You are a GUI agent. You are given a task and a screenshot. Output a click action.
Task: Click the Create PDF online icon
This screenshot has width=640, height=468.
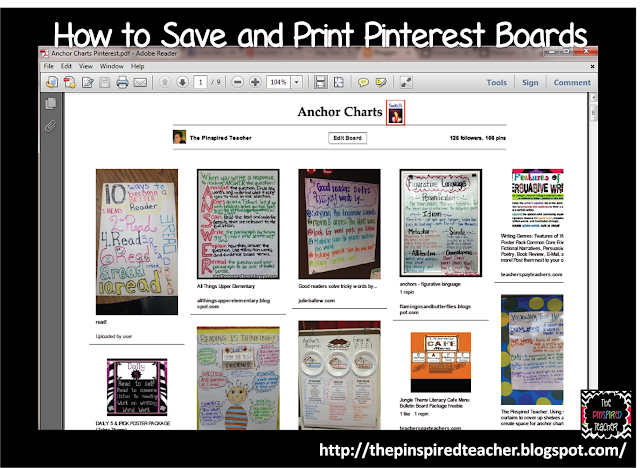coord(69,82)
